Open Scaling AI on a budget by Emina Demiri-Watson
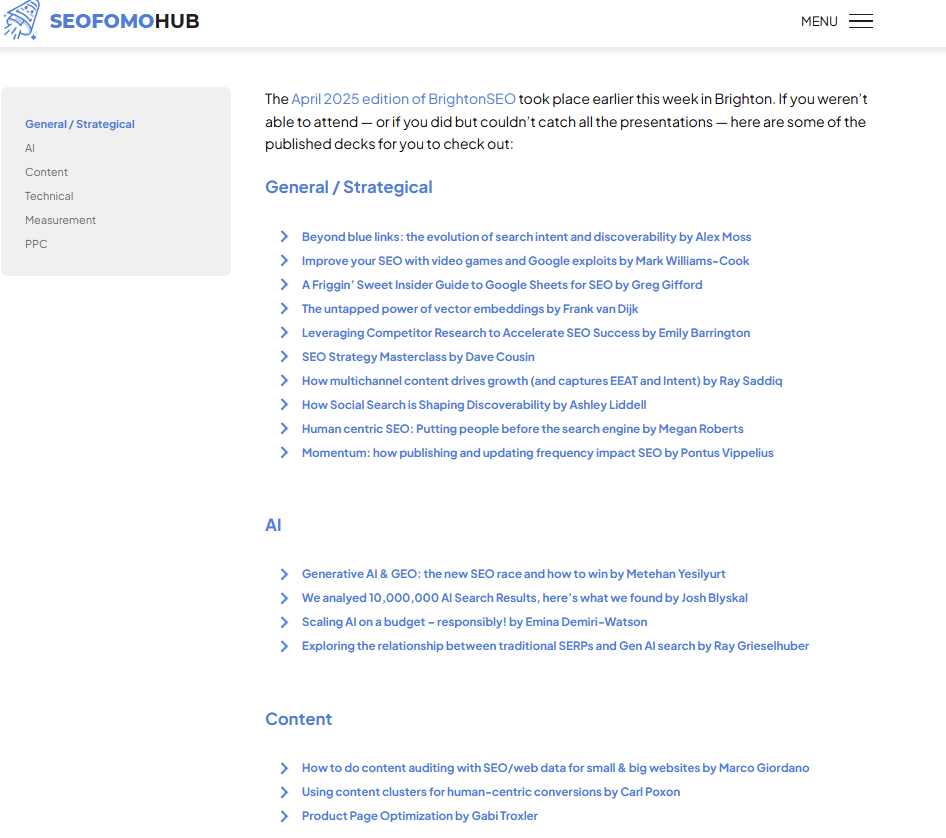The width and height of the screenshot is (946, 838). click(474, 622)
